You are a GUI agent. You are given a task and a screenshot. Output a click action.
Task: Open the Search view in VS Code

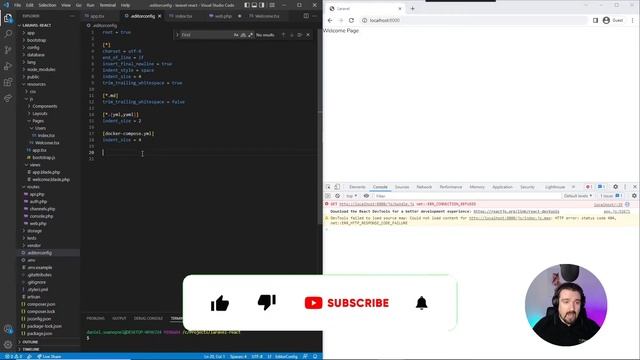(x=8, y=34)
